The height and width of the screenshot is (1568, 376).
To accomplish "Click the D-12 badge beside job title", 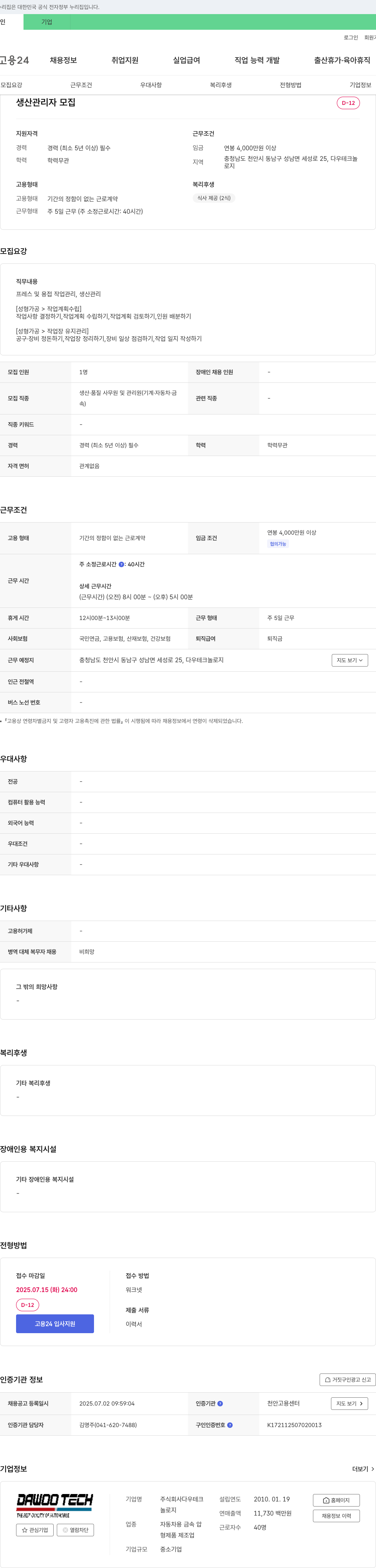I will pos(348,103).
